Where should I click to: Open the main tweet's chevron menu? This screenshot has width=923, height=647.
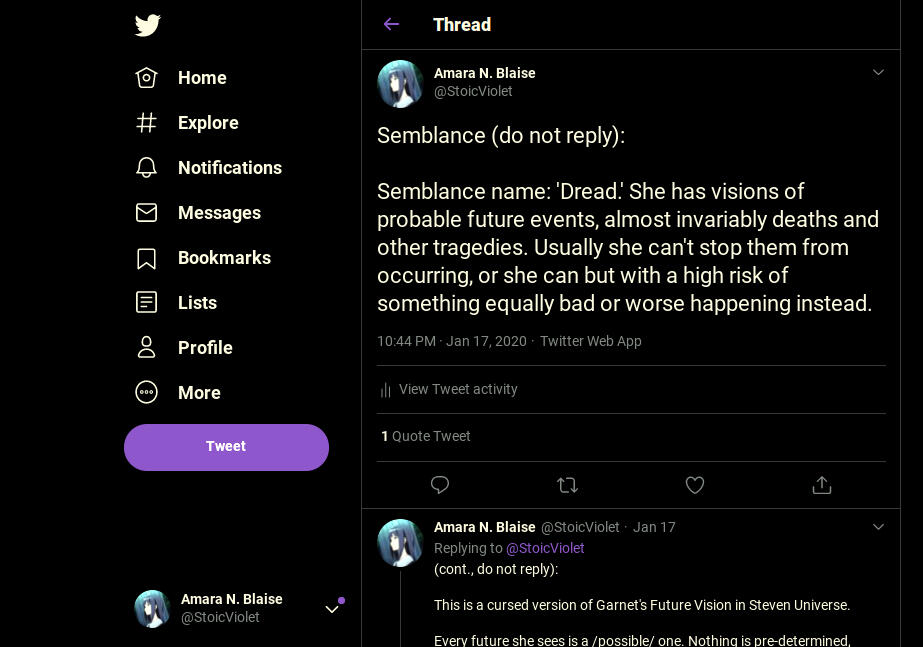[878, 72]
